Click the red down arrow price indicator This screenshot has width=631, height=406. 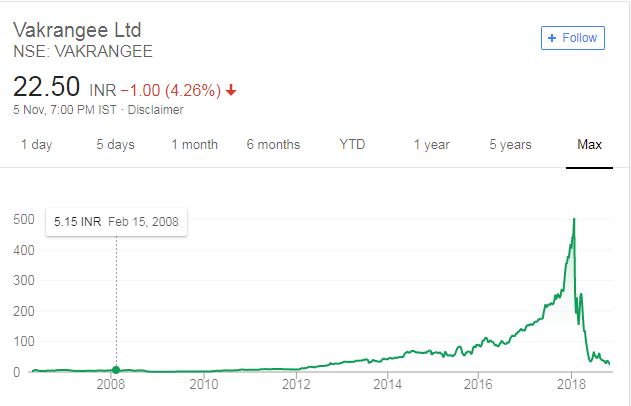(x=232, y=90)
